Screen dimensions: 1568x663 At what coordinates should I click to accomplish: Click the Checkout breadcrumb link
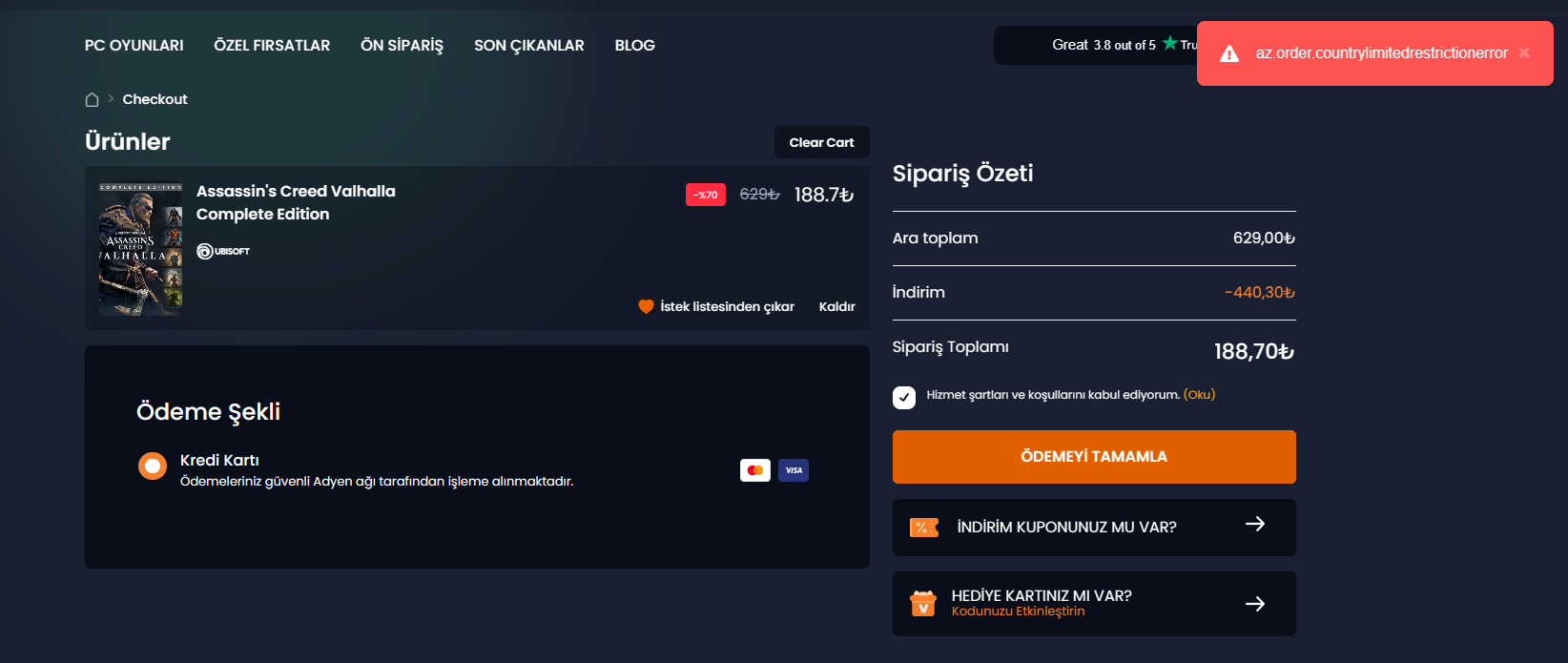(x=155, y=99)
